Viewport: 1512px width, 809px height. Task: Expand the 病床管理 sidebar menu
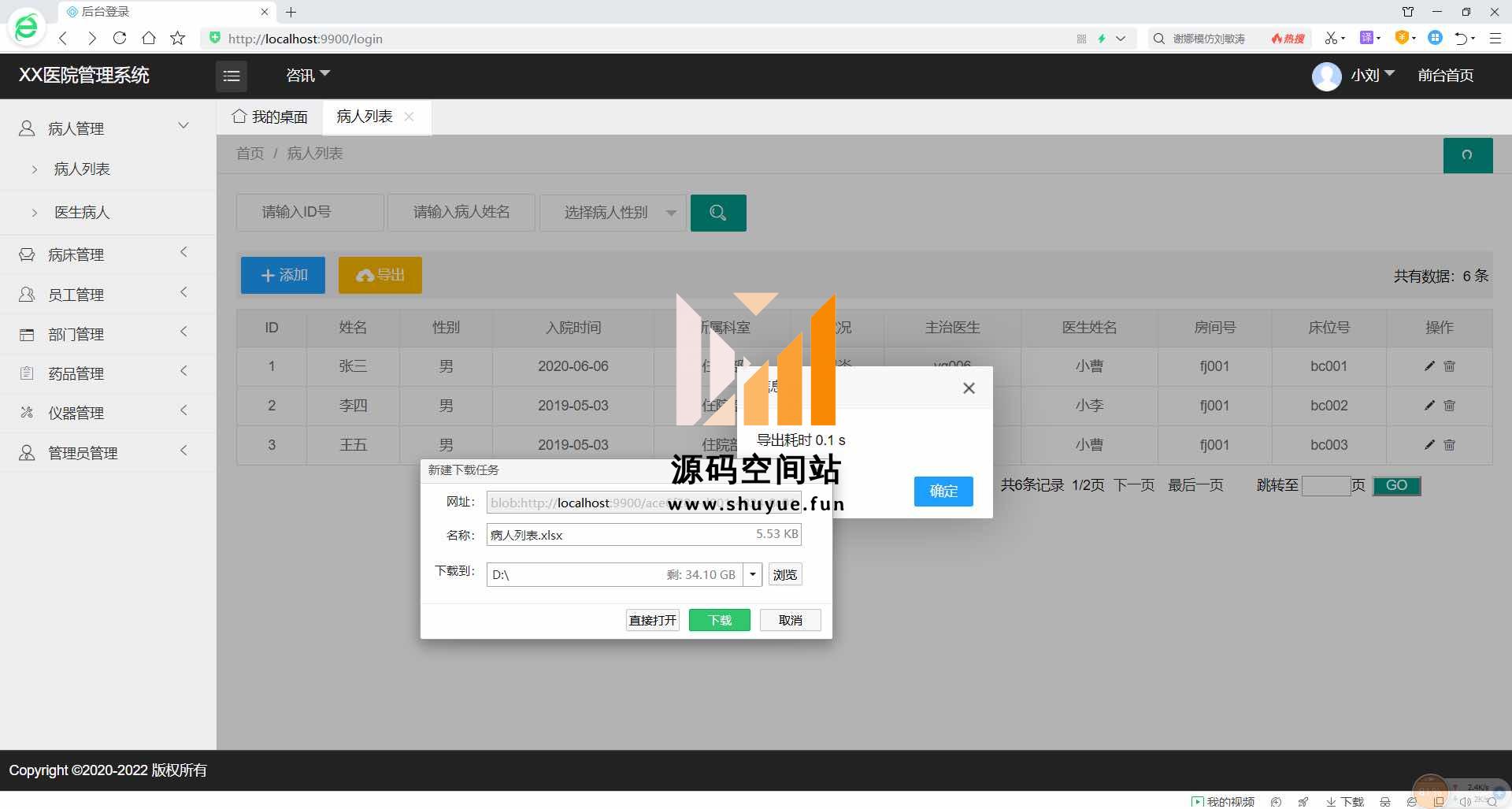107,254
